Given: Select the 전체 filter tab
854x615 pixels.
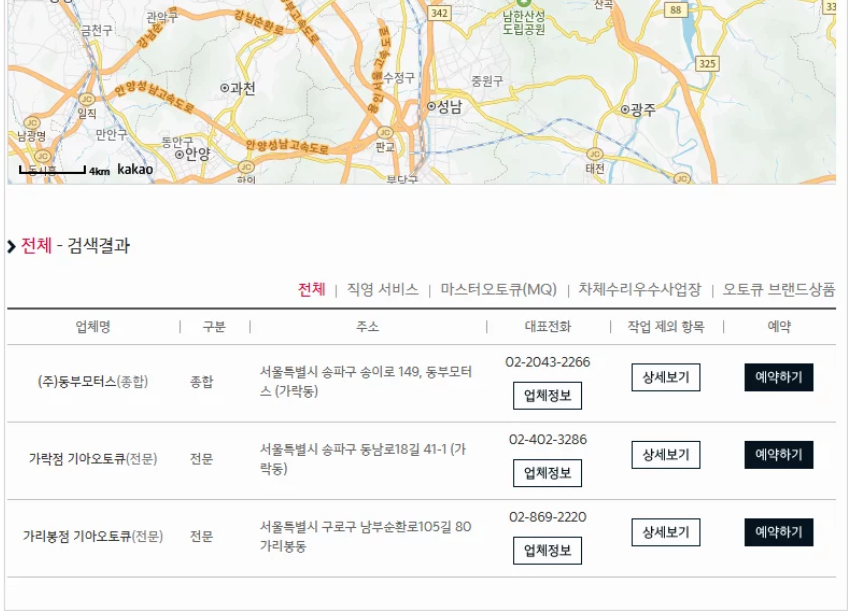Looking at the screenshot, I should click(312, 289).
